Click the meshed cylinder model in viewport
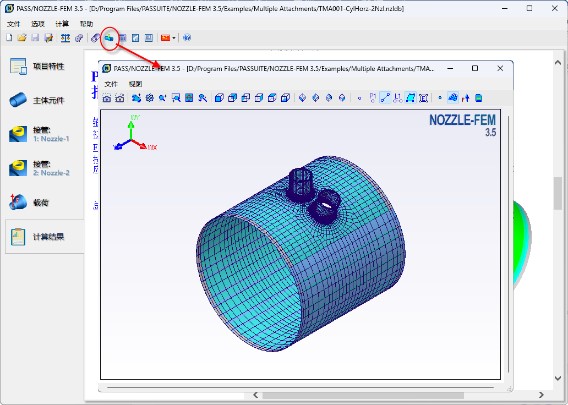This screenshot has height=405, width=568. (301, 254)
